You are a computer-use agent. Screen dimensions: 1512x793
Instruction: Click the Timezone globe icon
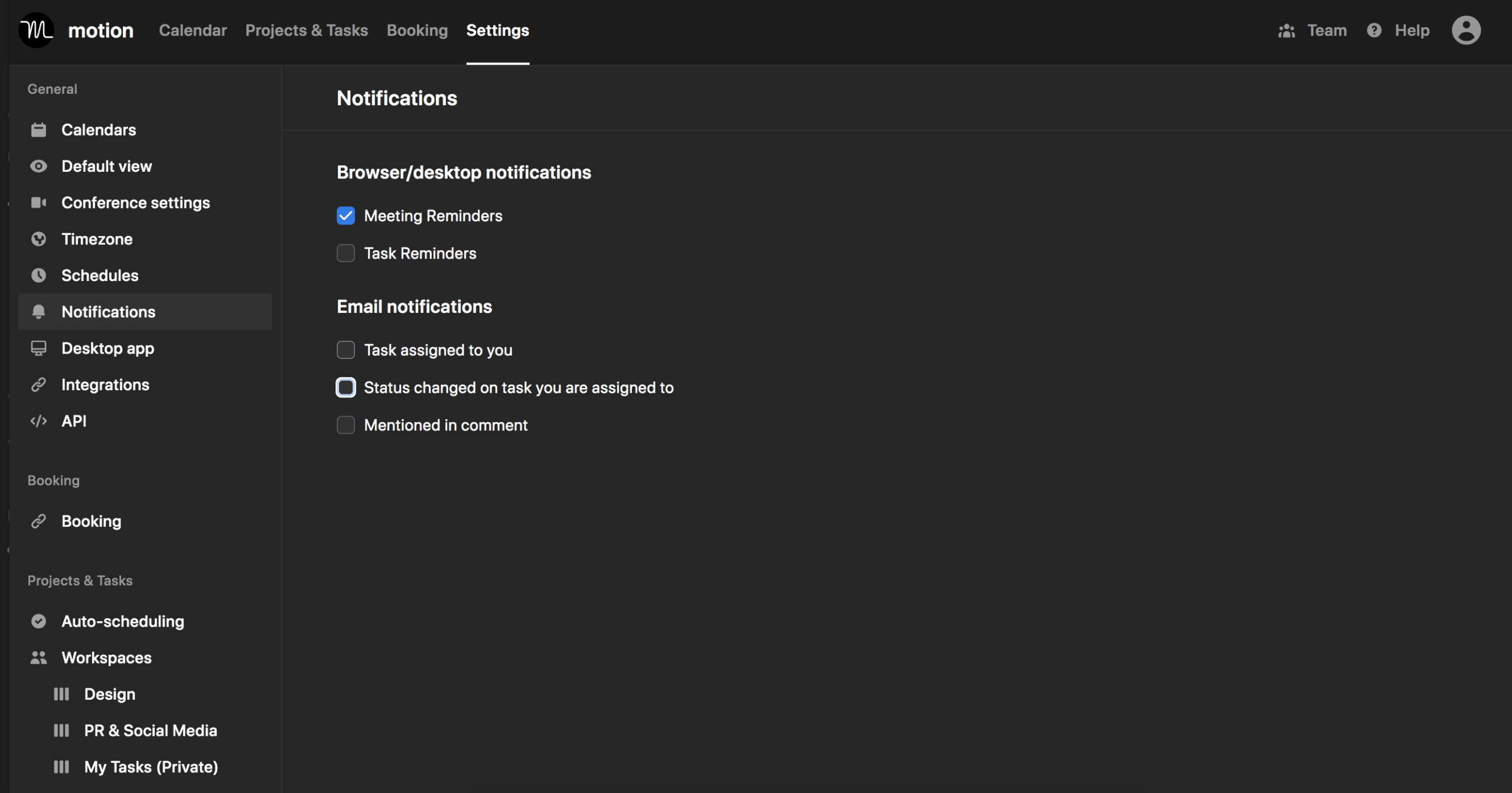pyautogui.click(x=38, y=239)
